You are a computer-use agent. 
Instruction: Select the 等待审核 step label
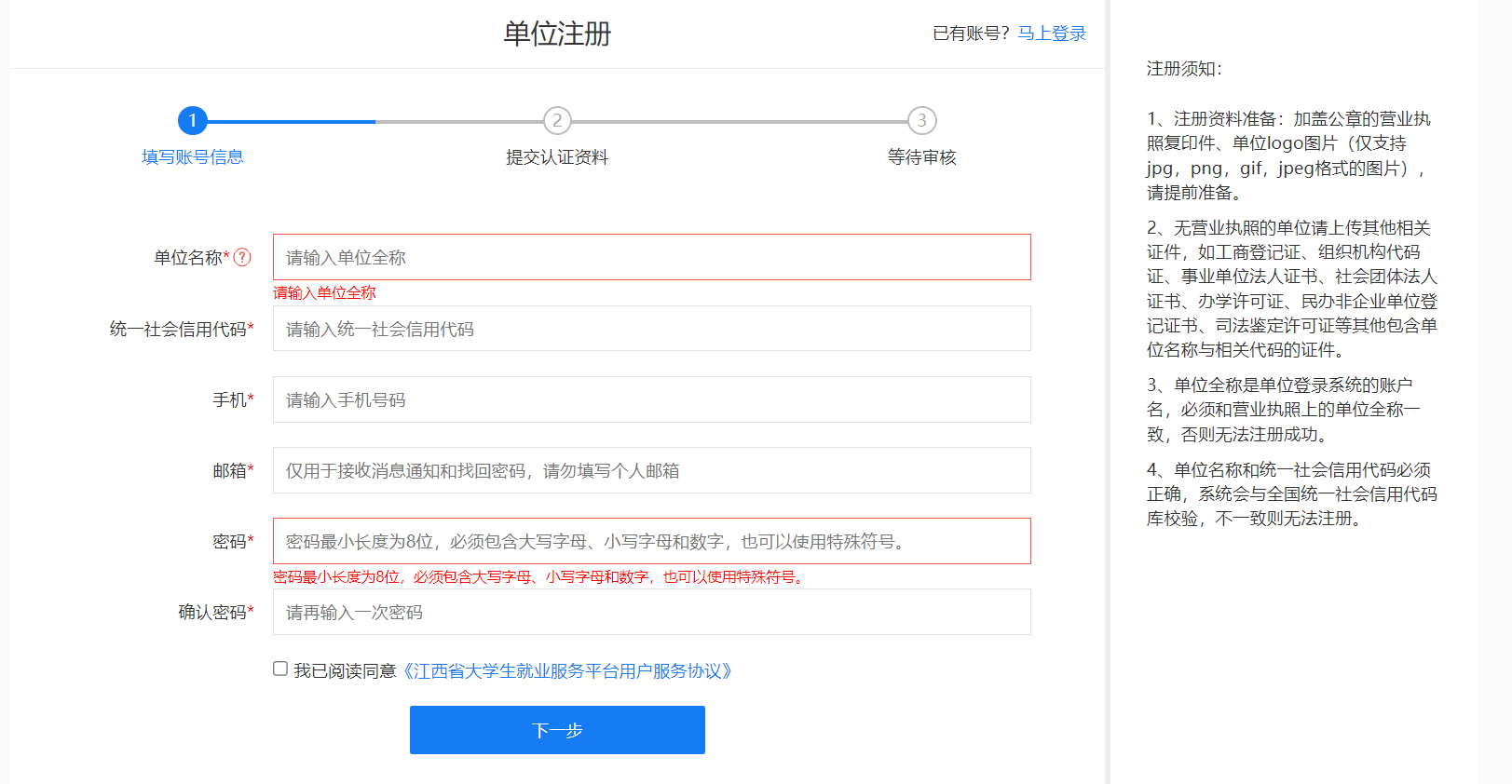pos(921,157)
